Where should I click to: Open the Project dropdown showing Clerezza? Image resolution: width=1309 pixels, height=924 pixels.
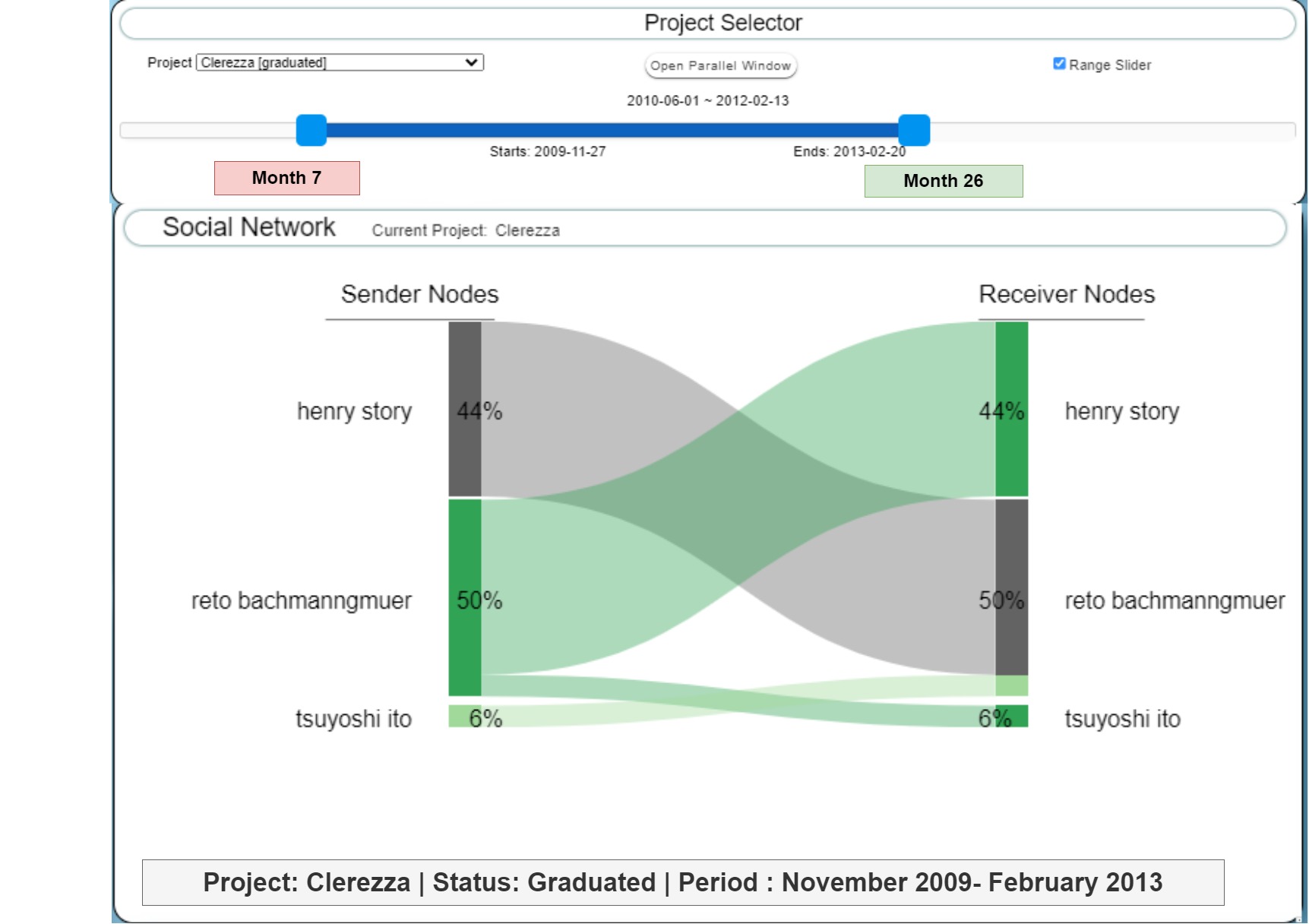pos(340,62)
